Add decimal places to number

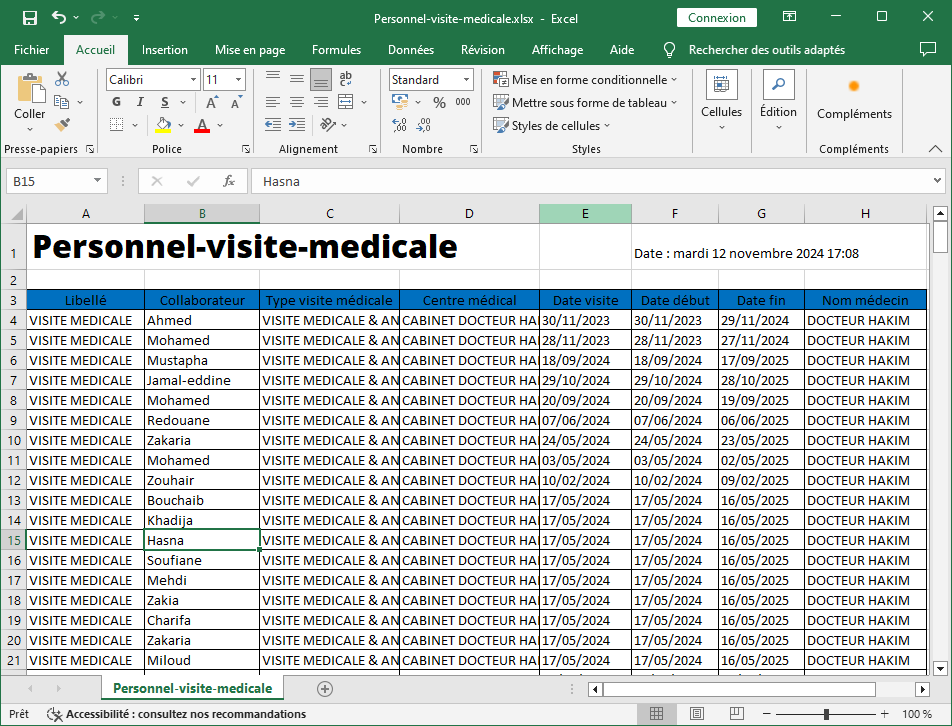coord(400,125)
